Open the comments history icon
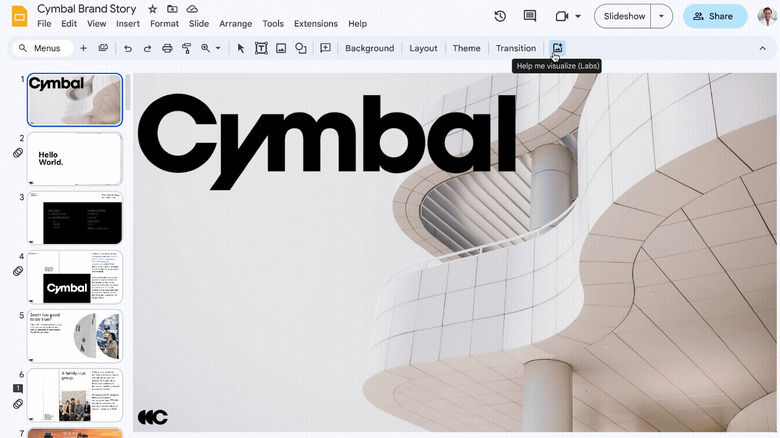The image size is (780, 438). click(530, 16)
